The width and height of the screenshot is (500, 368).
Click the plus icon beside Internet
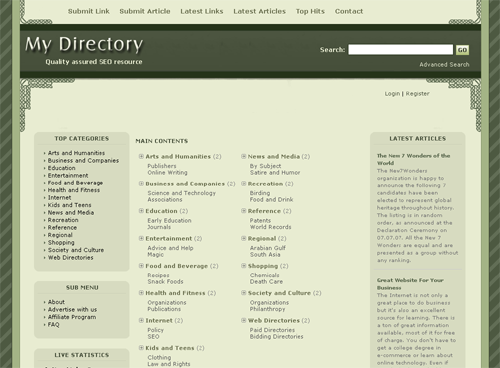(x=141, y=320)
